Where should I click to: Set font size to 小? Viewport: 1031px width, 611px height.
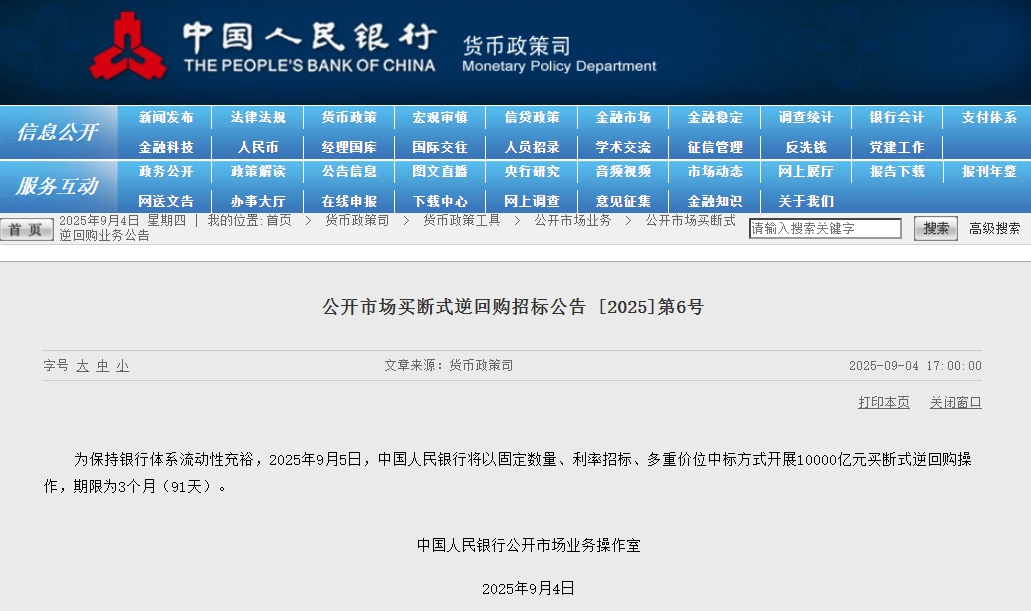123,366
